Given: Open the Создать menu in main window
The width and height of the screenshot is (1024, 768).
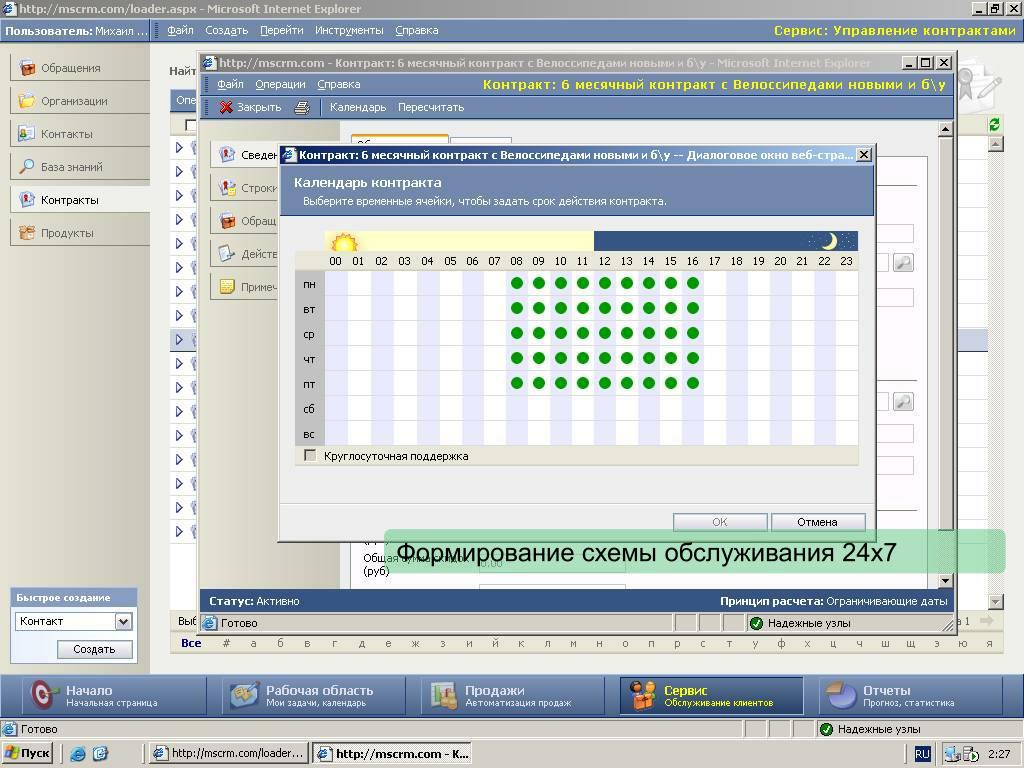Looking at the screenshot, I should 227,31.
